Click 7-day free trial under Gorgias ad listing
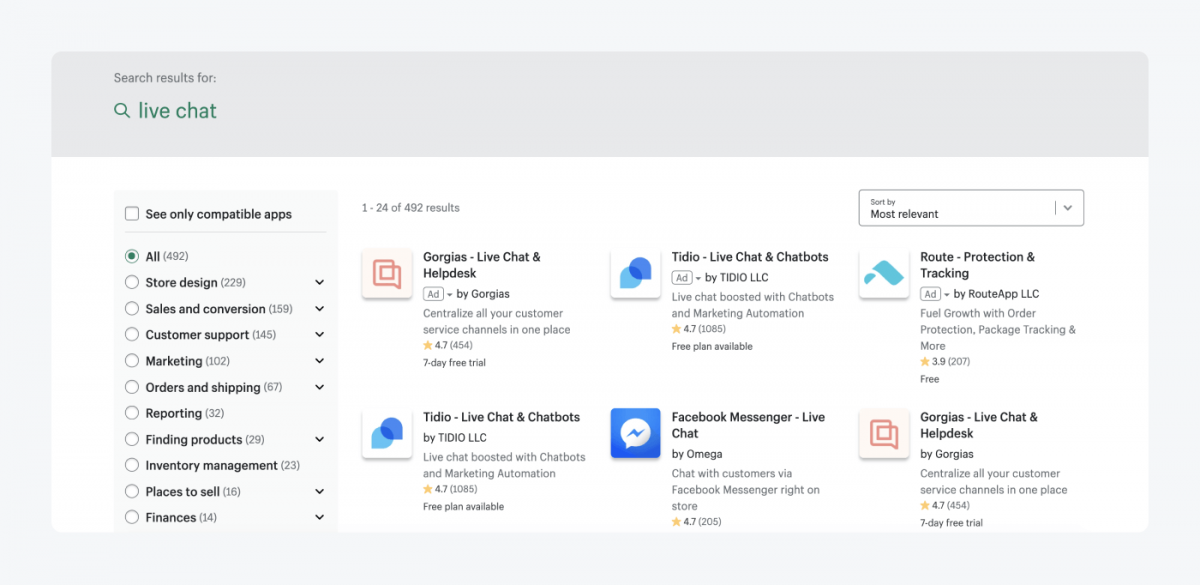This screenshot has height=585, width=1200. 454,363
